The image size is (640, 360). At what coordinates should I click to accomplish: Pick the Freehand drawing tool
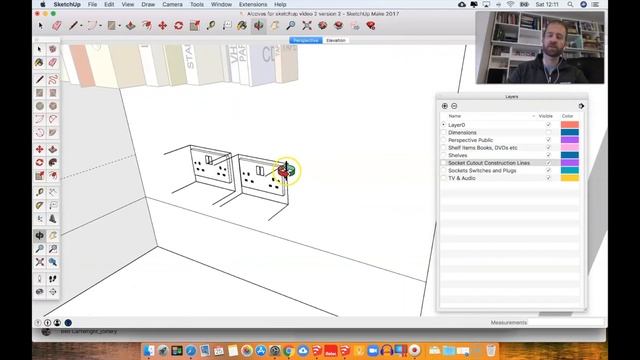(x=53, y=79)
